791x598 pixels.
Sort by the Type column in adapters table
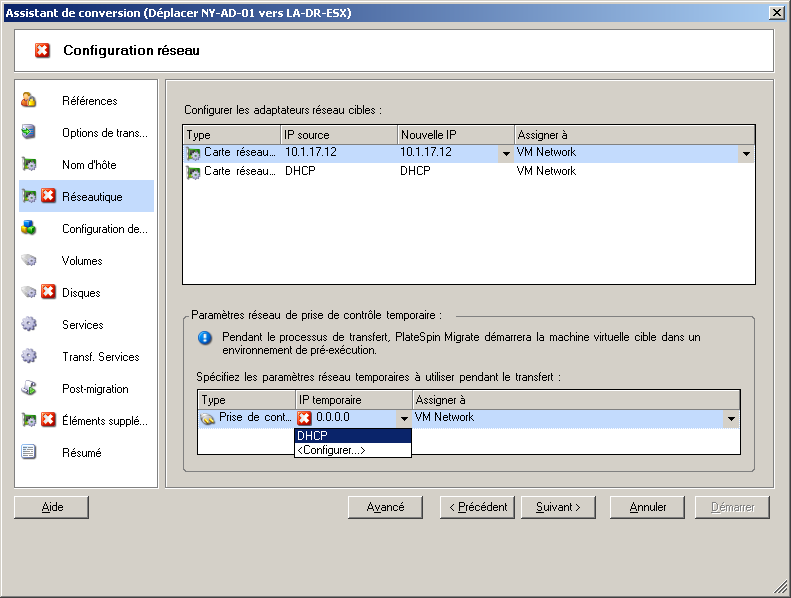(232, 135)
